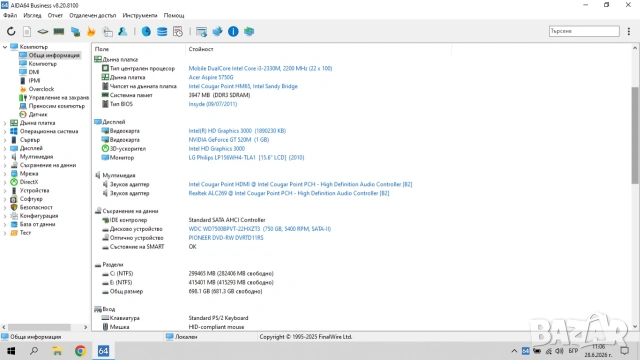
Task: Expand the Дисплей tree node
Action: tap(5, 148)
